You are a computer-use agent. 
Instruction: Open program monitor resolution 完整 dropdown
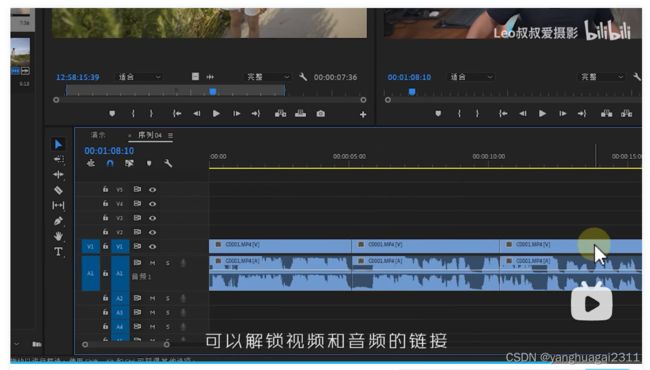click(602, 77)
